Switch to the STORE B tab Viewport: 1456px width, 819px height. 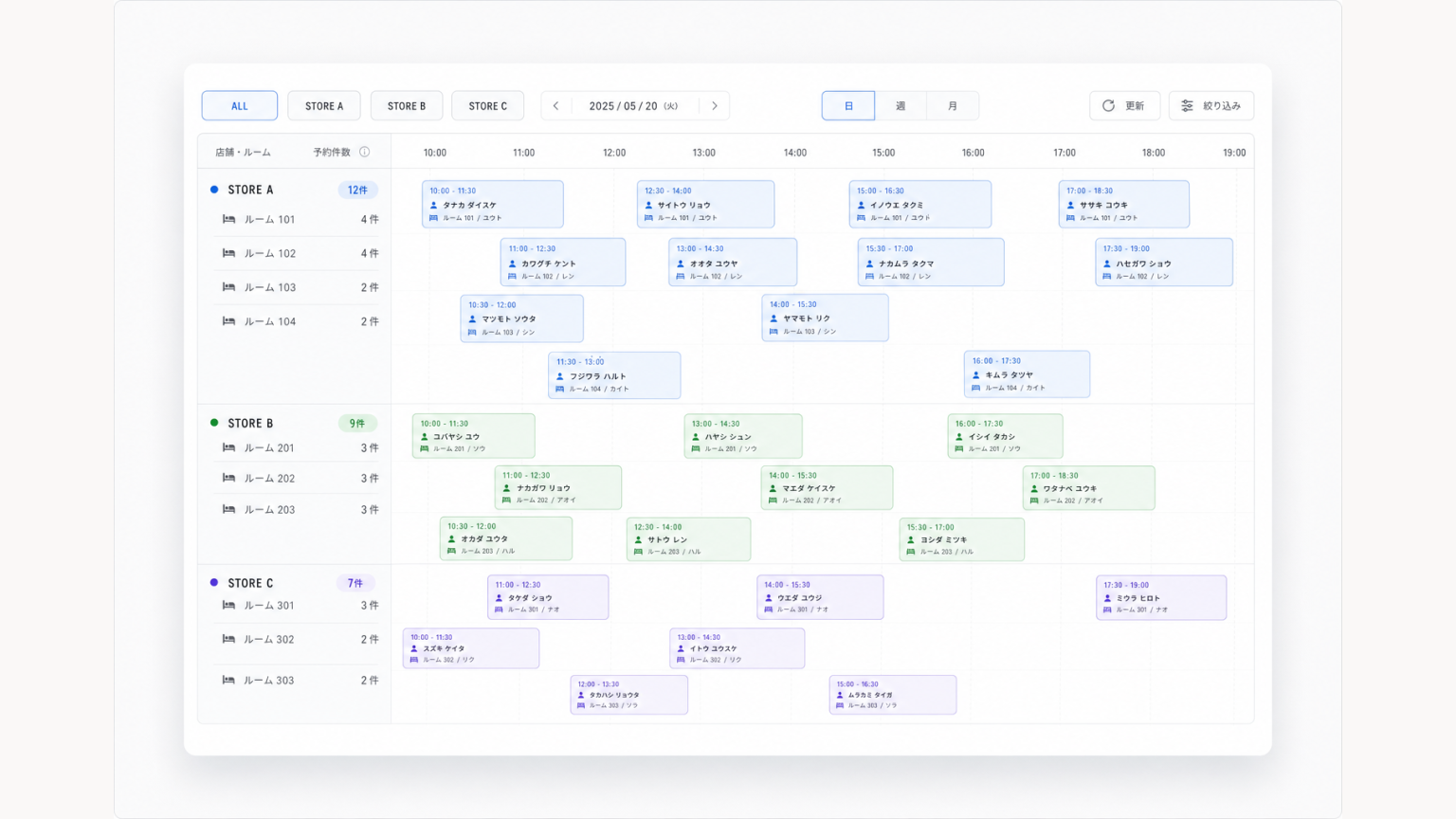coord(407,106)
